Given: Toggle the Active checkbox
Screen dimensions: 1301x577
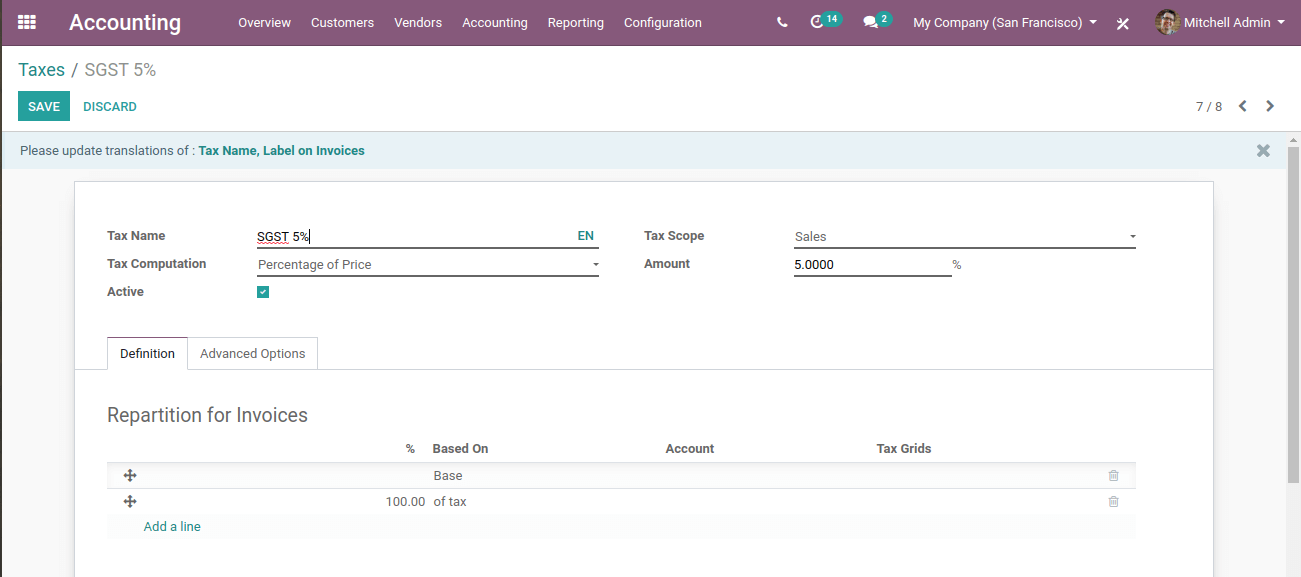Looking at the screenshot, I should click(x=263, y=292).
